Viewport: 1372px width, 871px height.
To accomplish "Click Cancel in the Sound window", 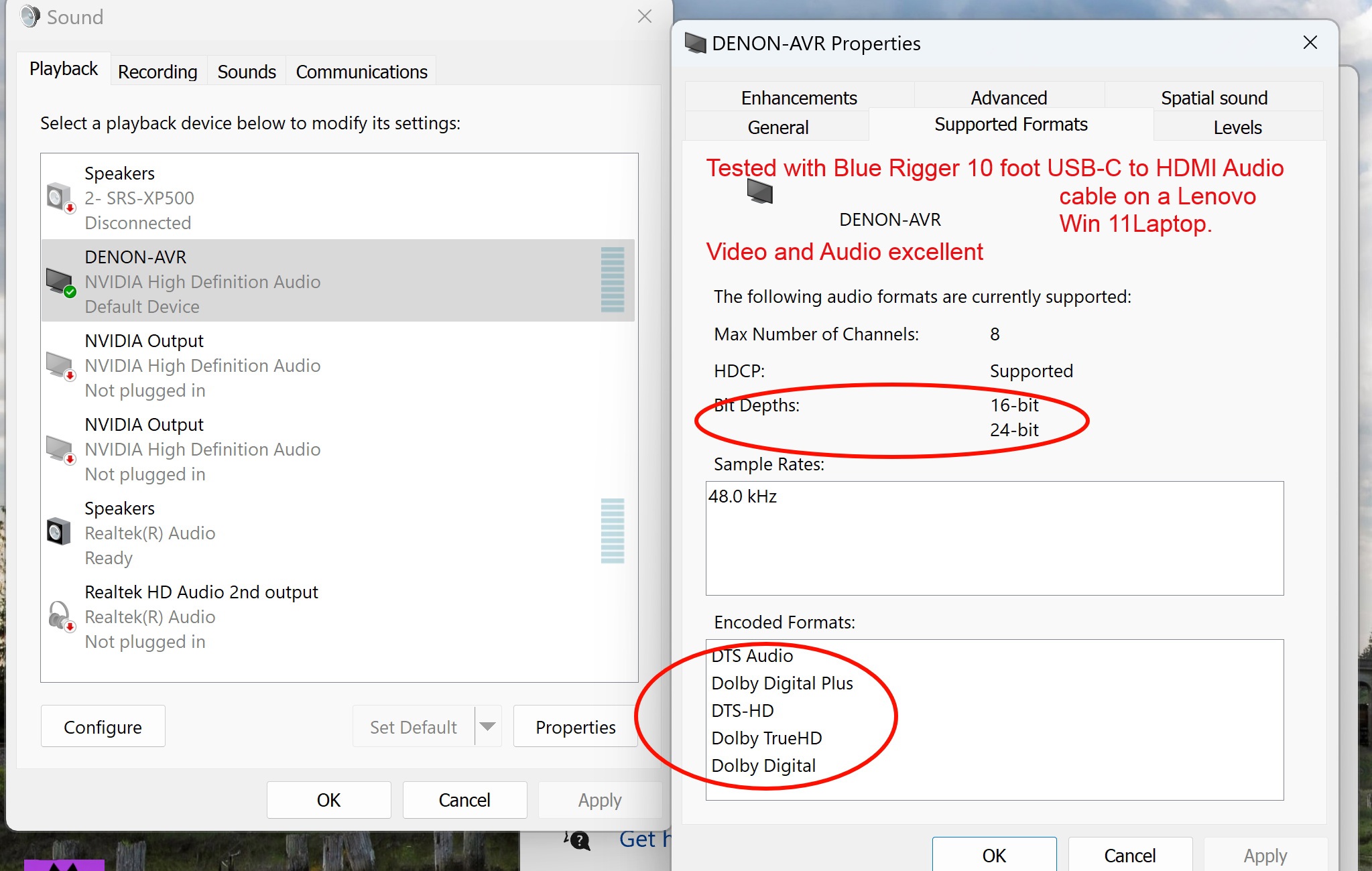I will pos(464,800).
